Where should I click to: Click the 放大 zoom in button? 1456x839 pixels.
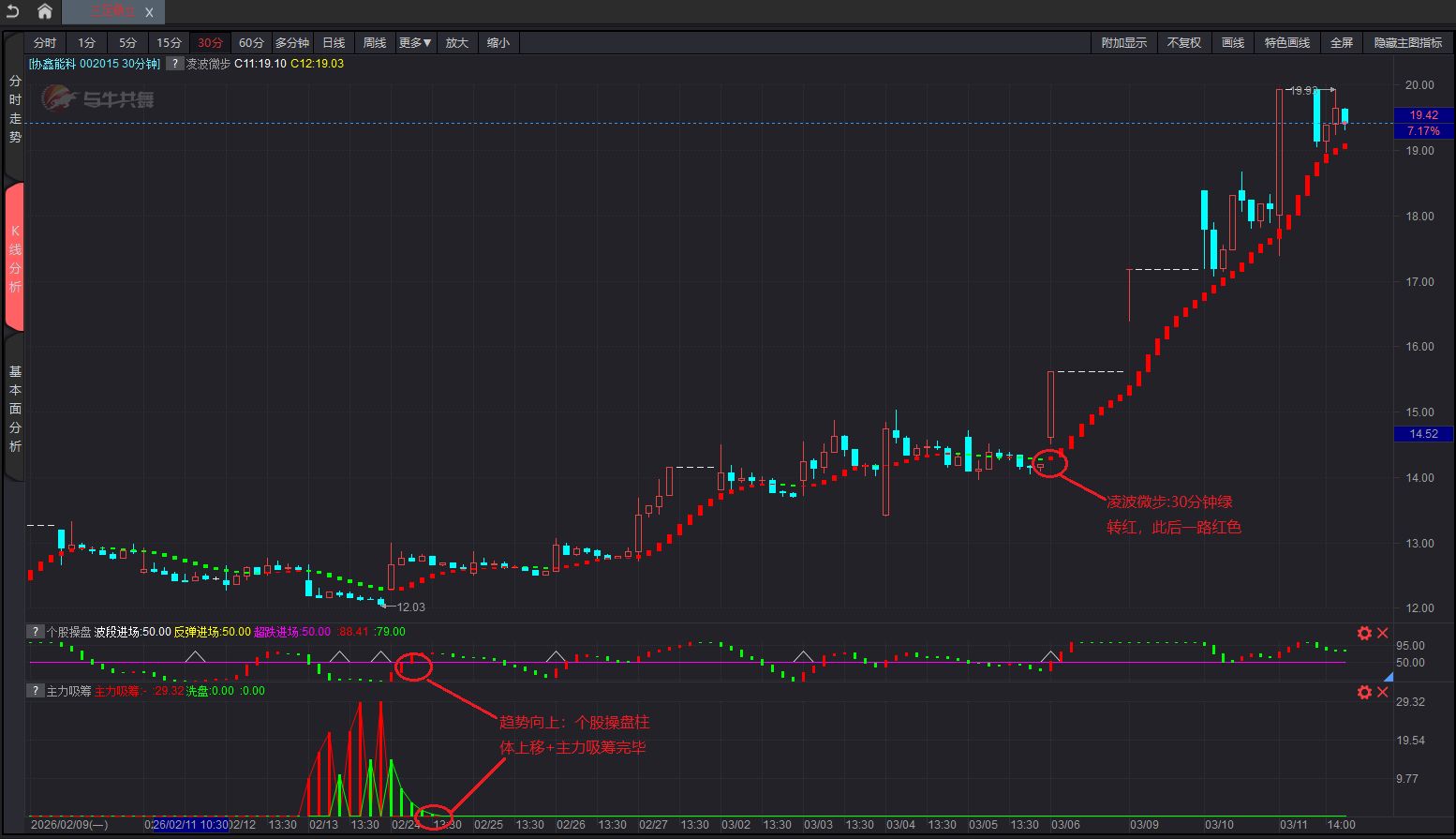(456, 43)
